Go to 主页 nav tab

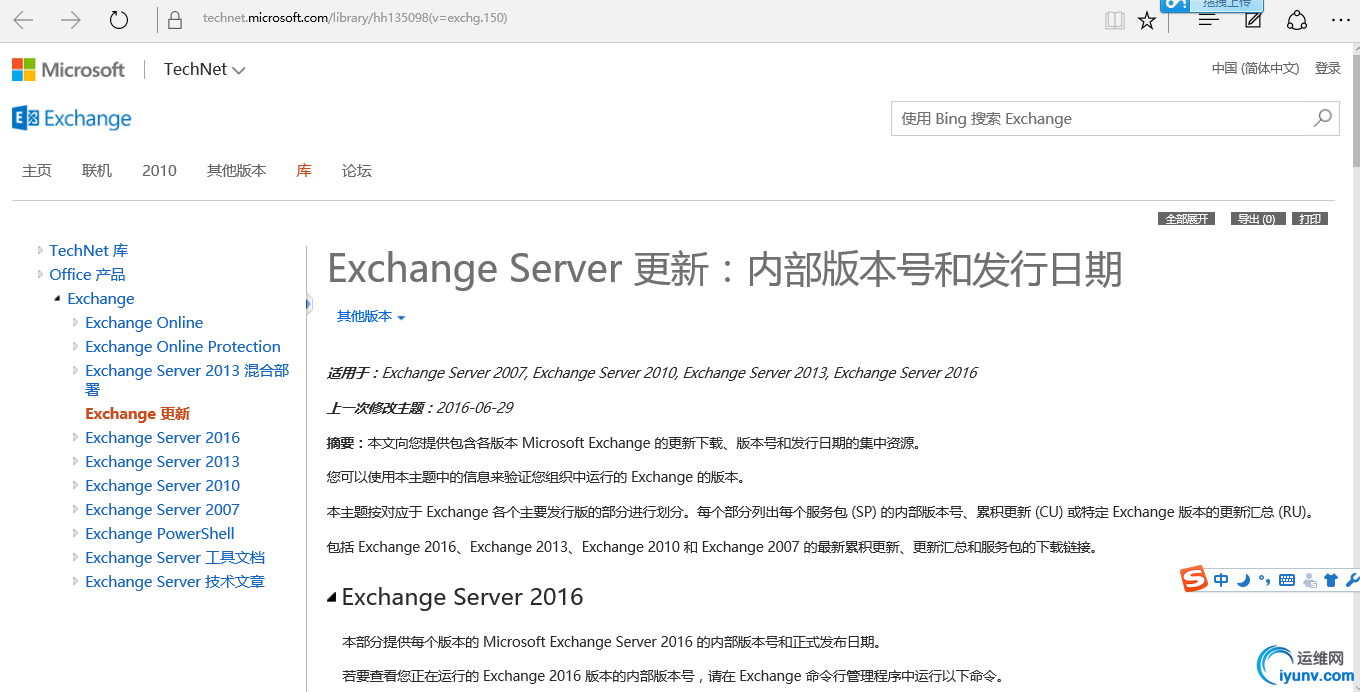point(37,171)
